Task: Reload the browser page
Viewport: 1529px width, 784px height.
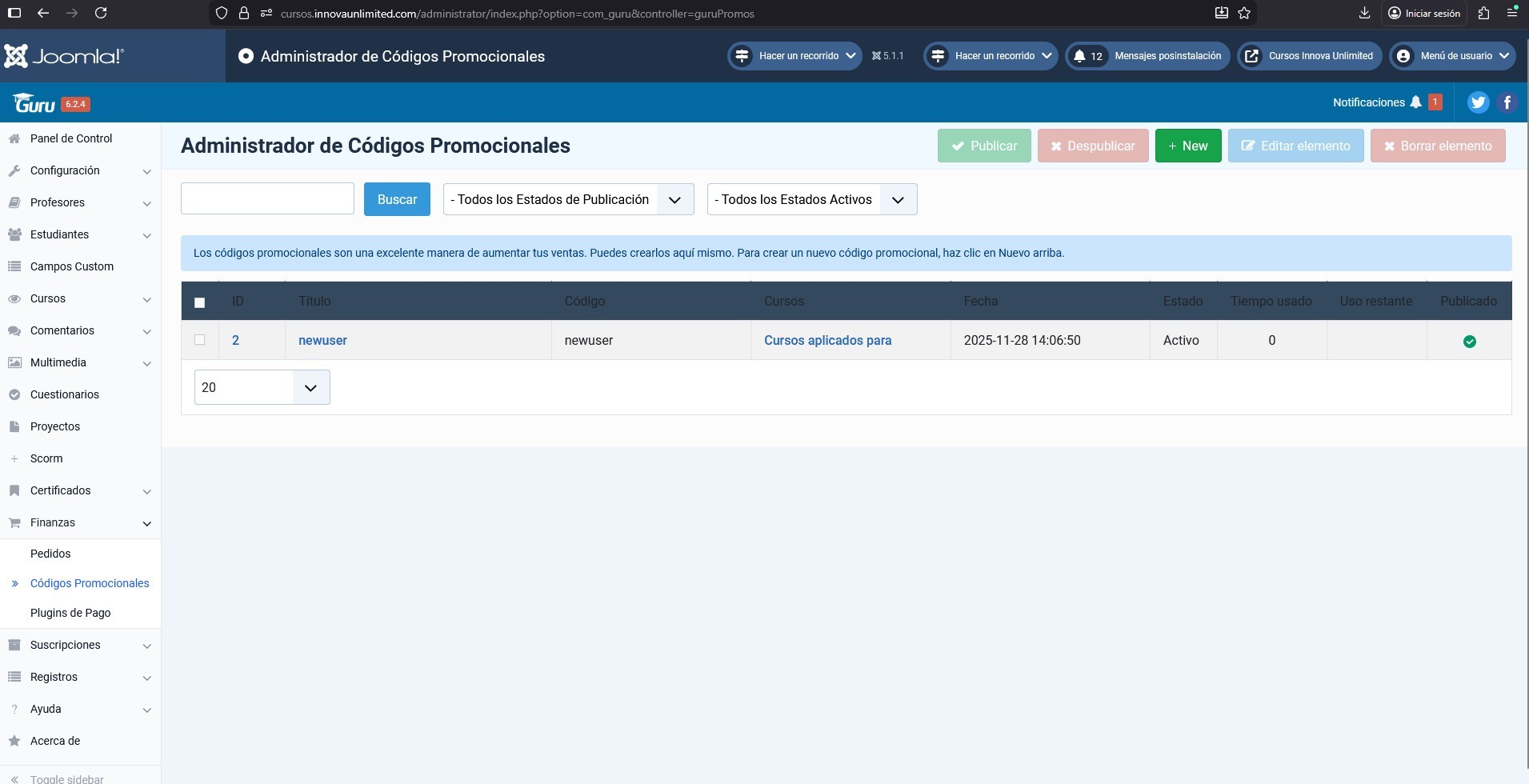Action: [x=100, y=13]
